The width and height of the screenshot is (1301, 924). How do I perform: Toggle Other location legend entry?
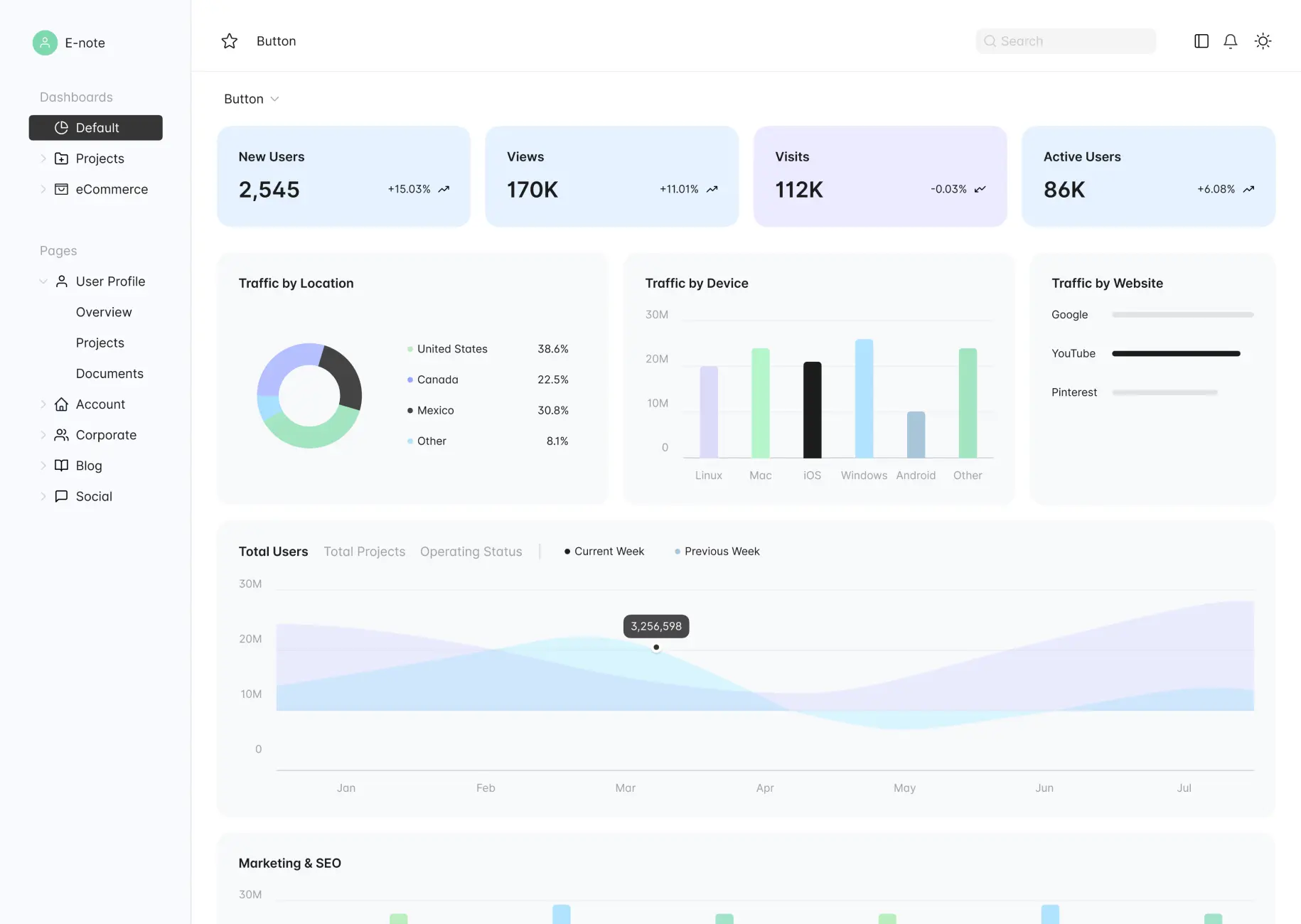coord(427,441)
